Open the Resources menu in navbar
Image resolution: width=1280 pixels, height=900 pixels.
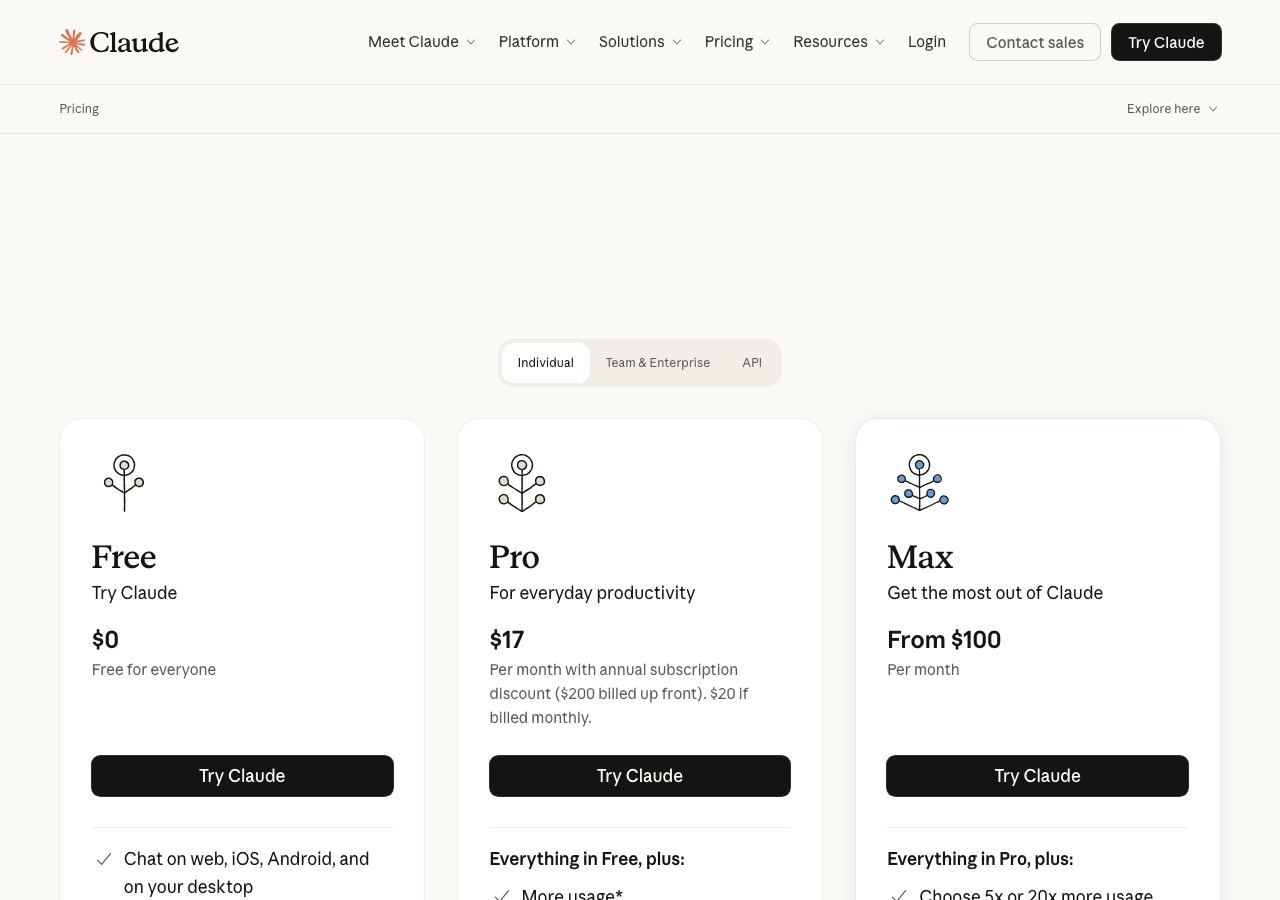click(838, 42)
